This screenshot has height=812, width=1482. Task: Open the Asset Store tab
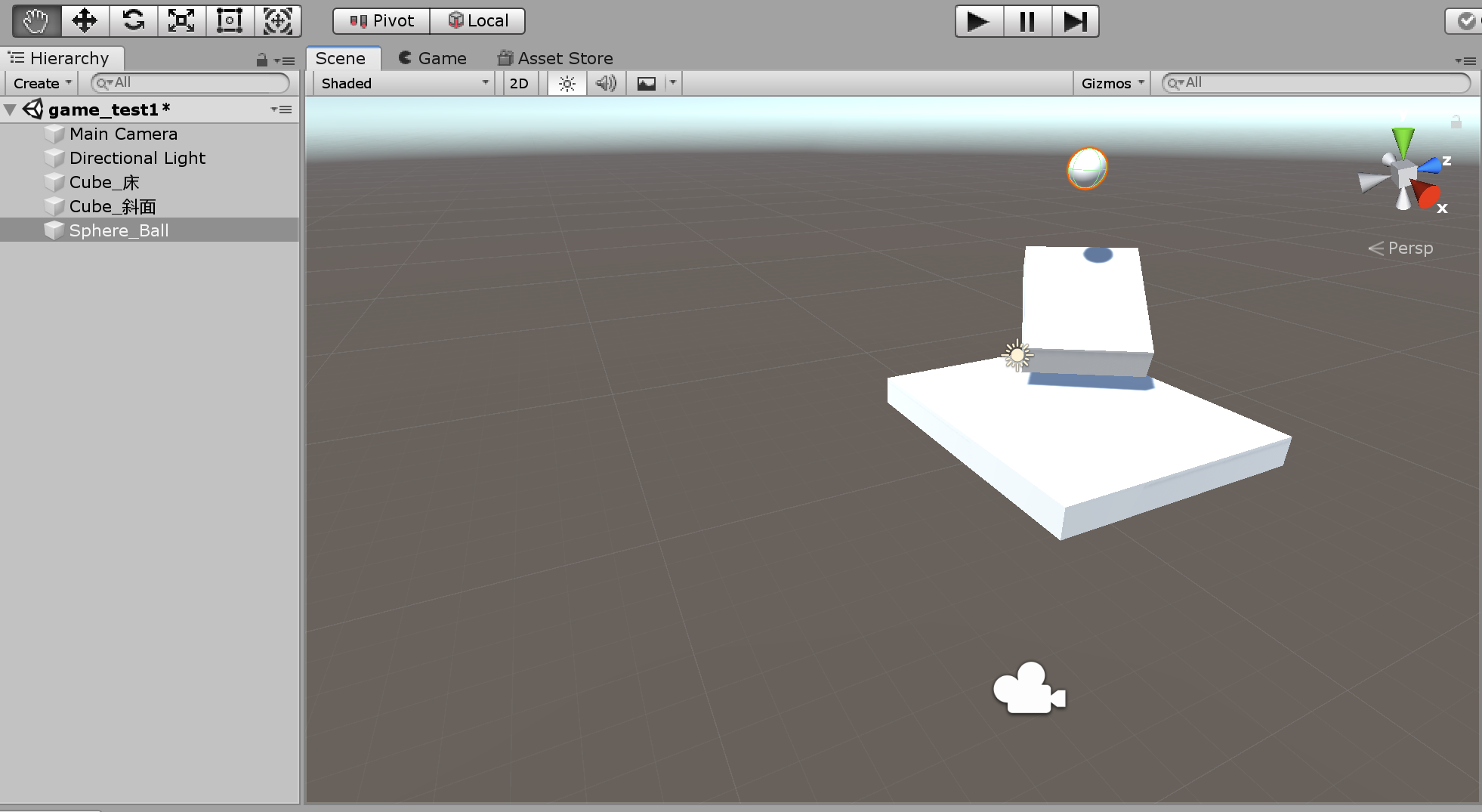[555, 58]
